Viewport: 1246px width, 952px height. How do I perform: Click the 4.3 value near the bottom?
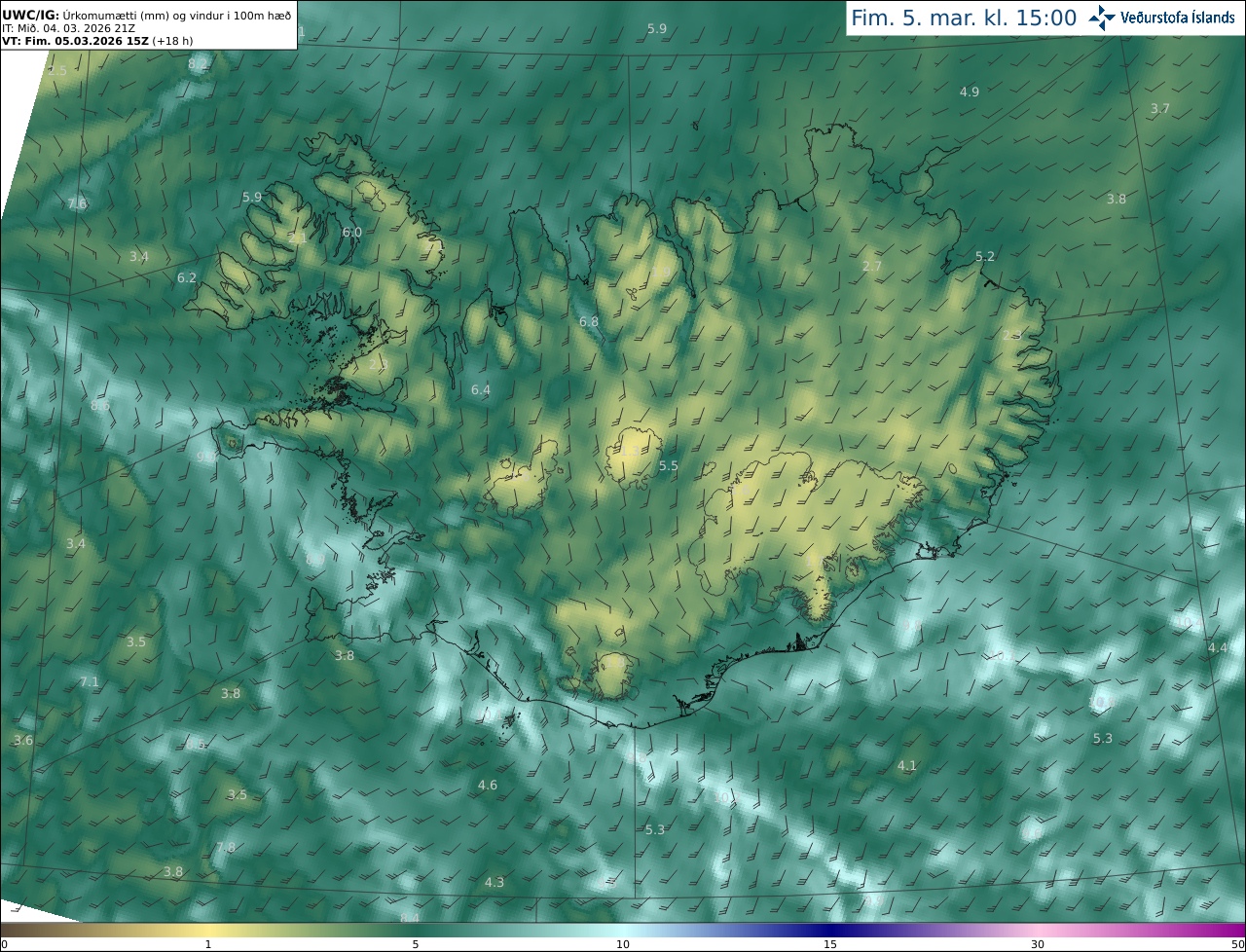point(495,882)
